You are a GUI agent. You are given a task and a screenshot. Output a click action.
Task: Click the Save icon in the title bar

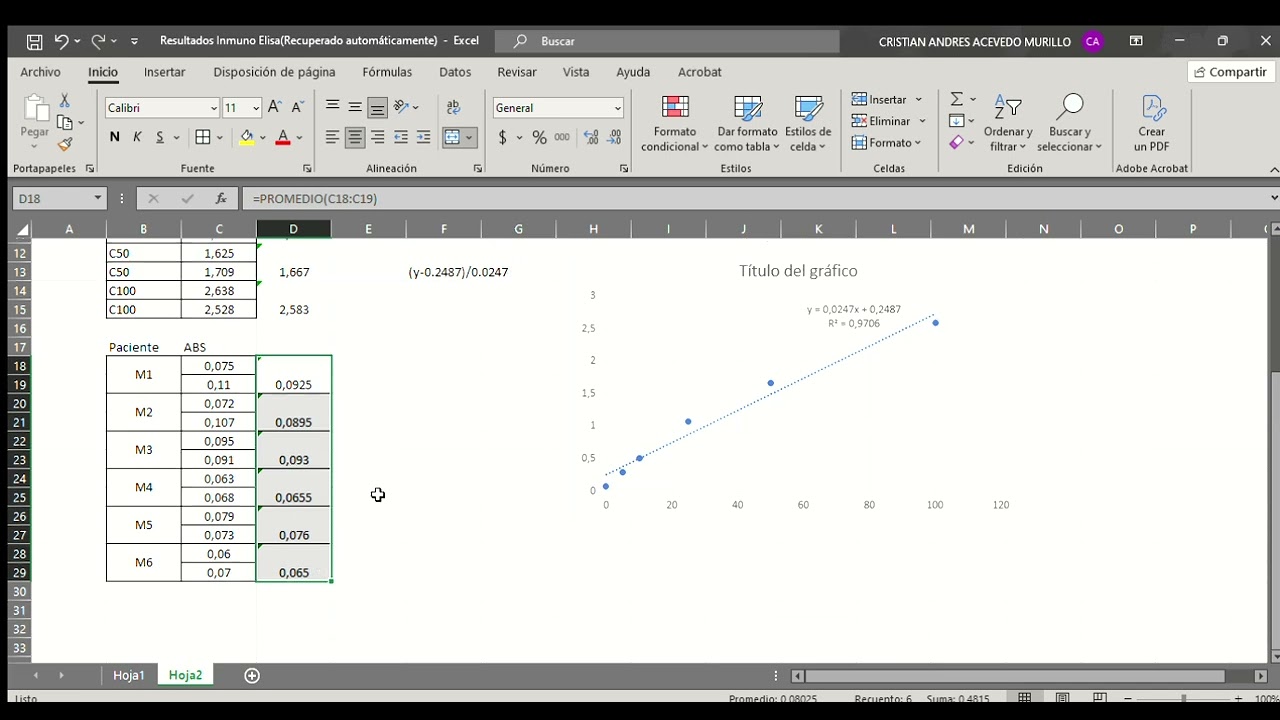(x=34, y=41)
